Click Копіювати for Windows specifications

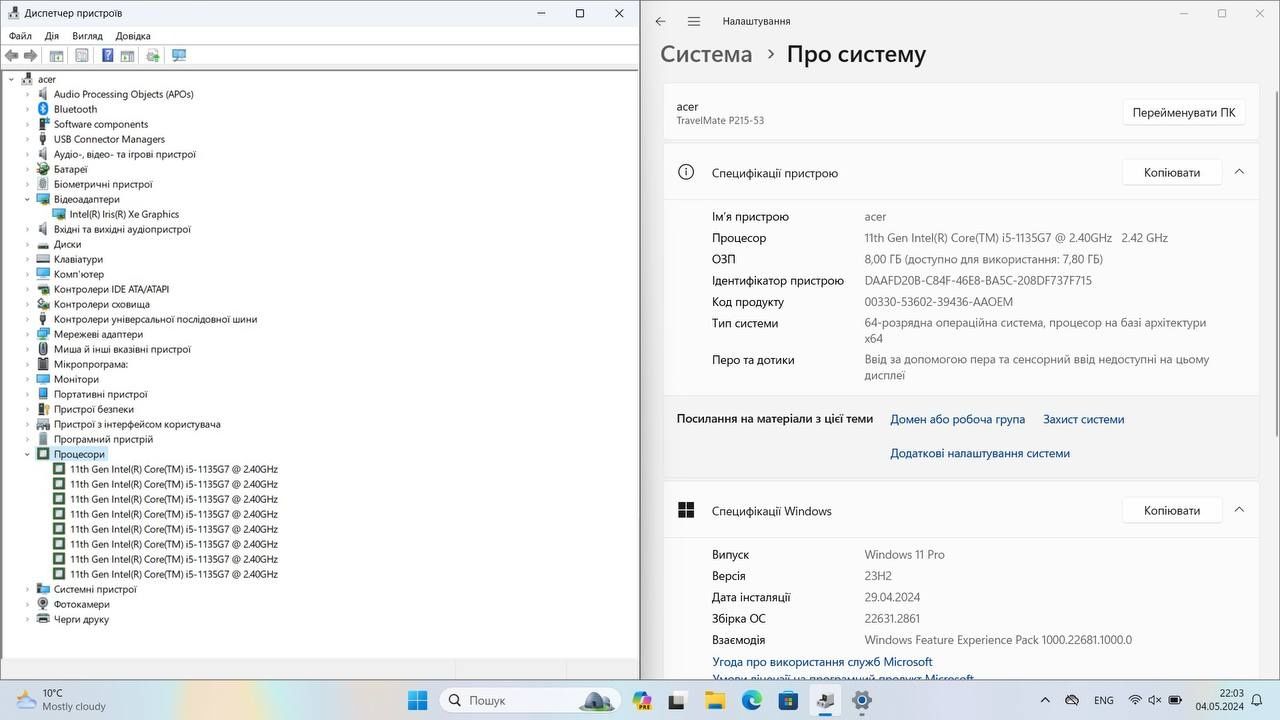1172,510
